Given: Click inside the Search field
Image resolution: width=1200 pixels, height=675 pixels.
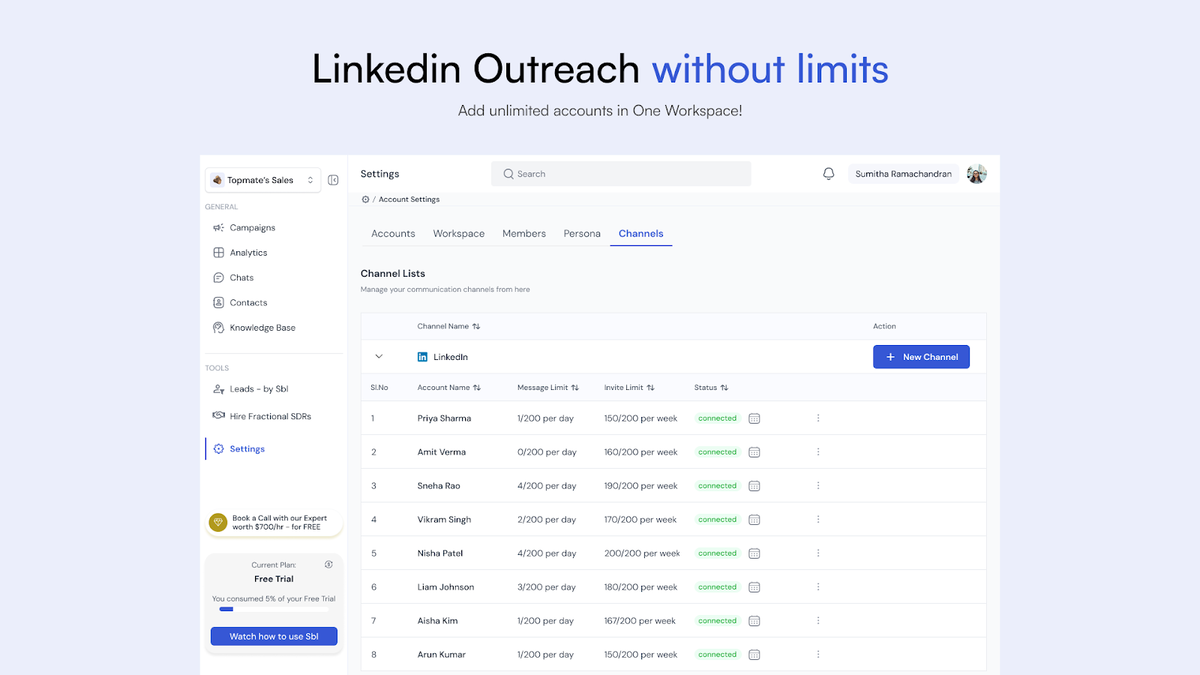Looking at the screenshot, I should click(x=620, y=173).
